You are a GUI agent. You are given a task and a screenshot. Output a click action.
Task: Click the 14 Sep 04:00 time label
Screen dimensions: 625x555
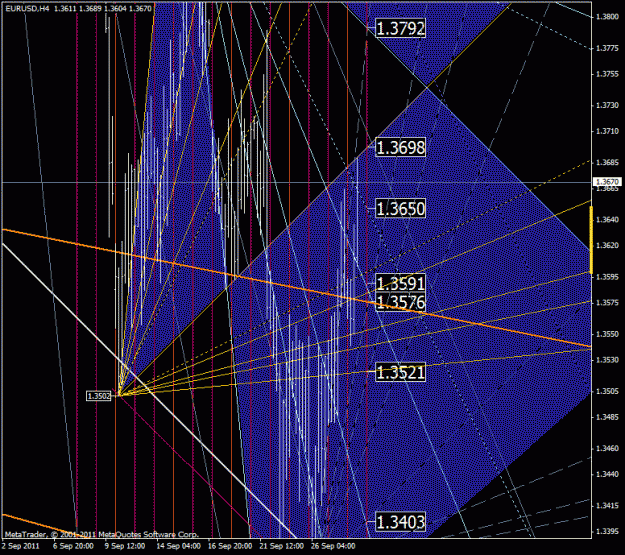point(178,546)
